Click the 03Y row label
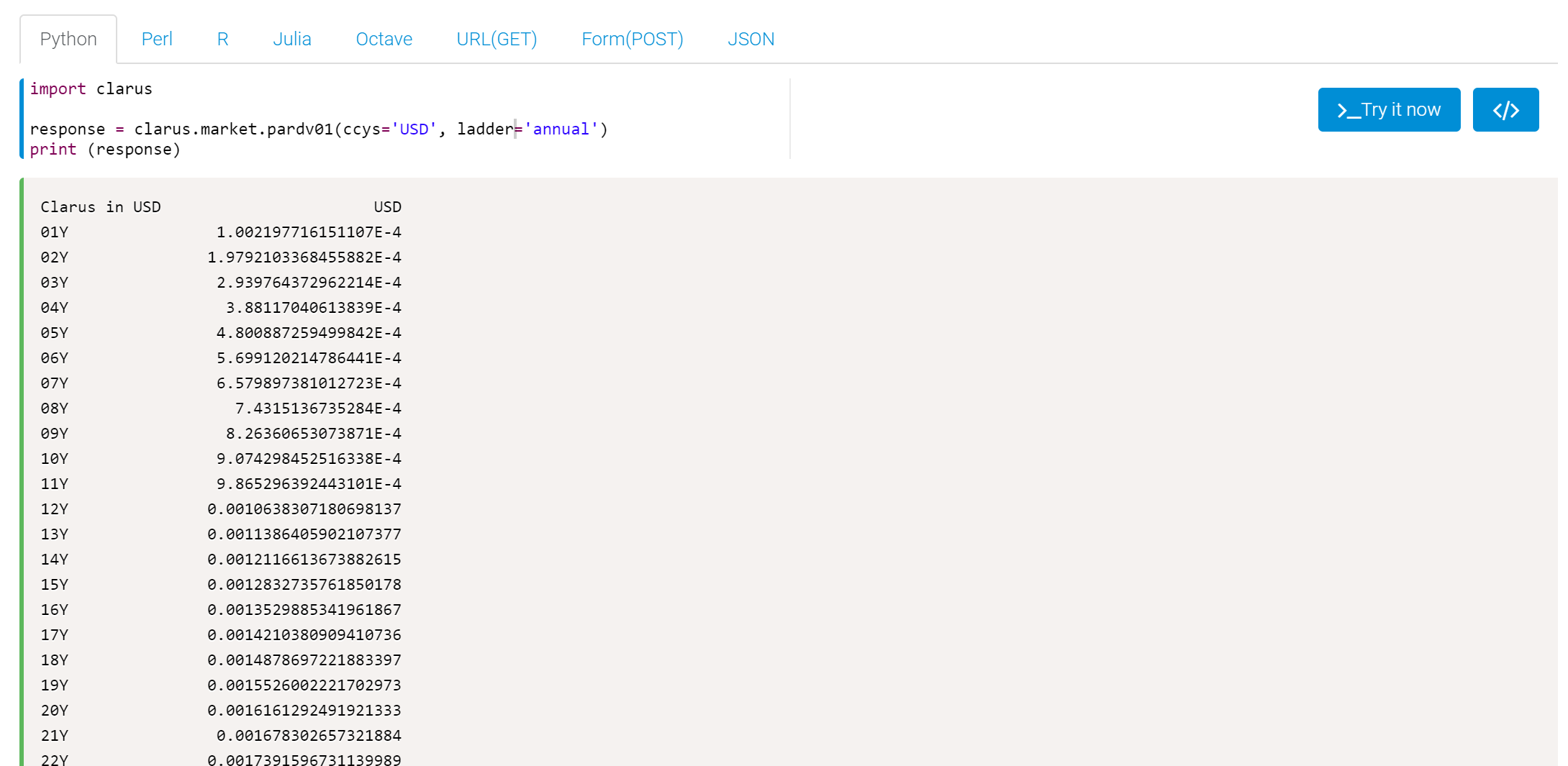Viewport: 1568px width, 766px height. (x=55, y=283)
